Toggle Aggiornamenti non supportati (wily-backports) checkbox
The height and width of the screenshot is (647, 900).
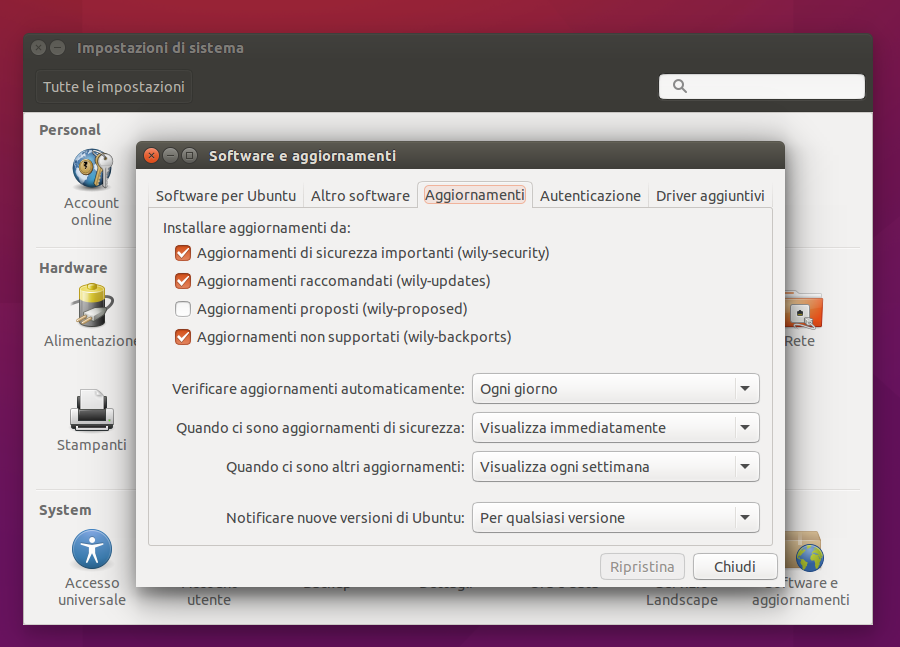183,337
